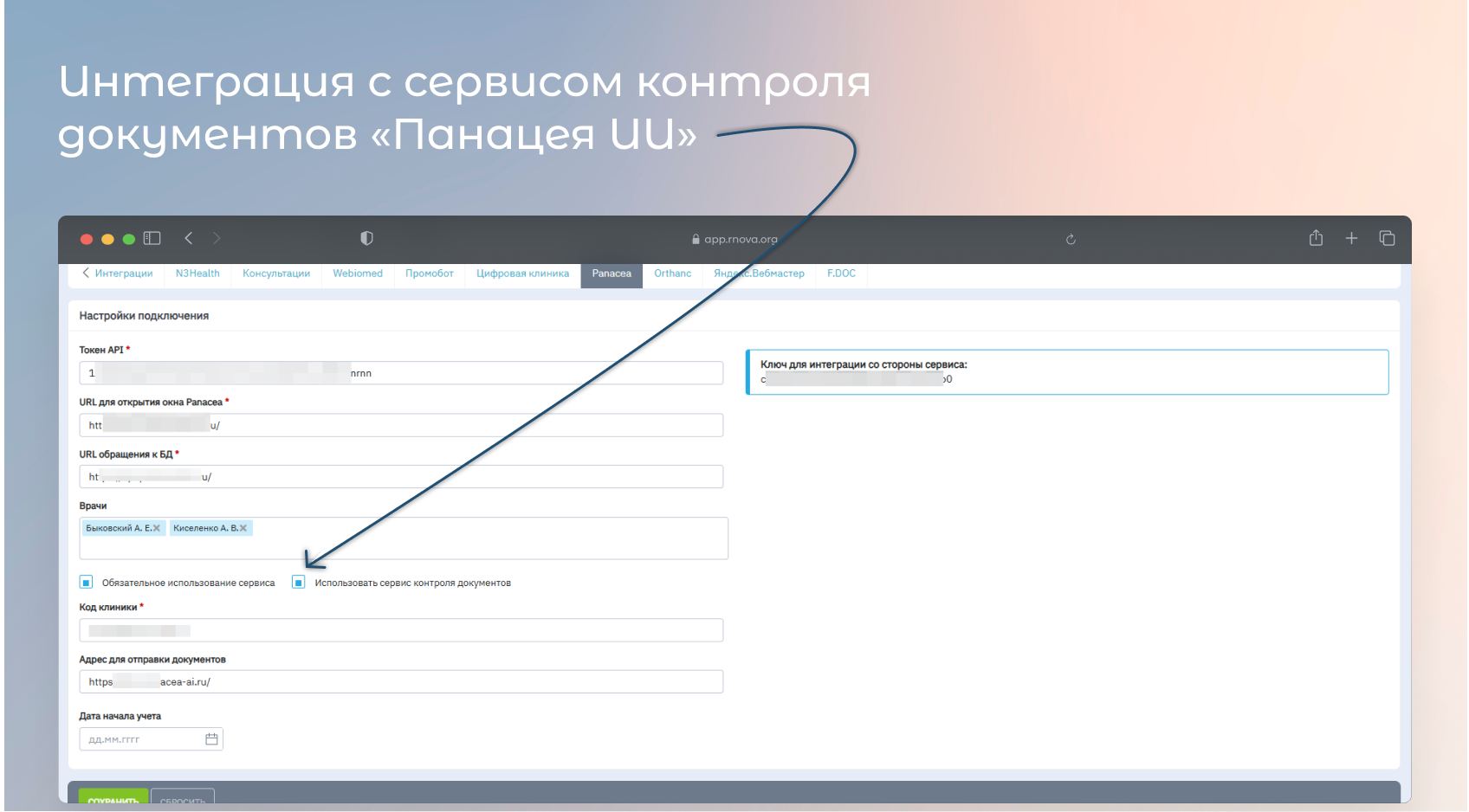Toggle Использовать сервис контроля документов checkbox

299,582
